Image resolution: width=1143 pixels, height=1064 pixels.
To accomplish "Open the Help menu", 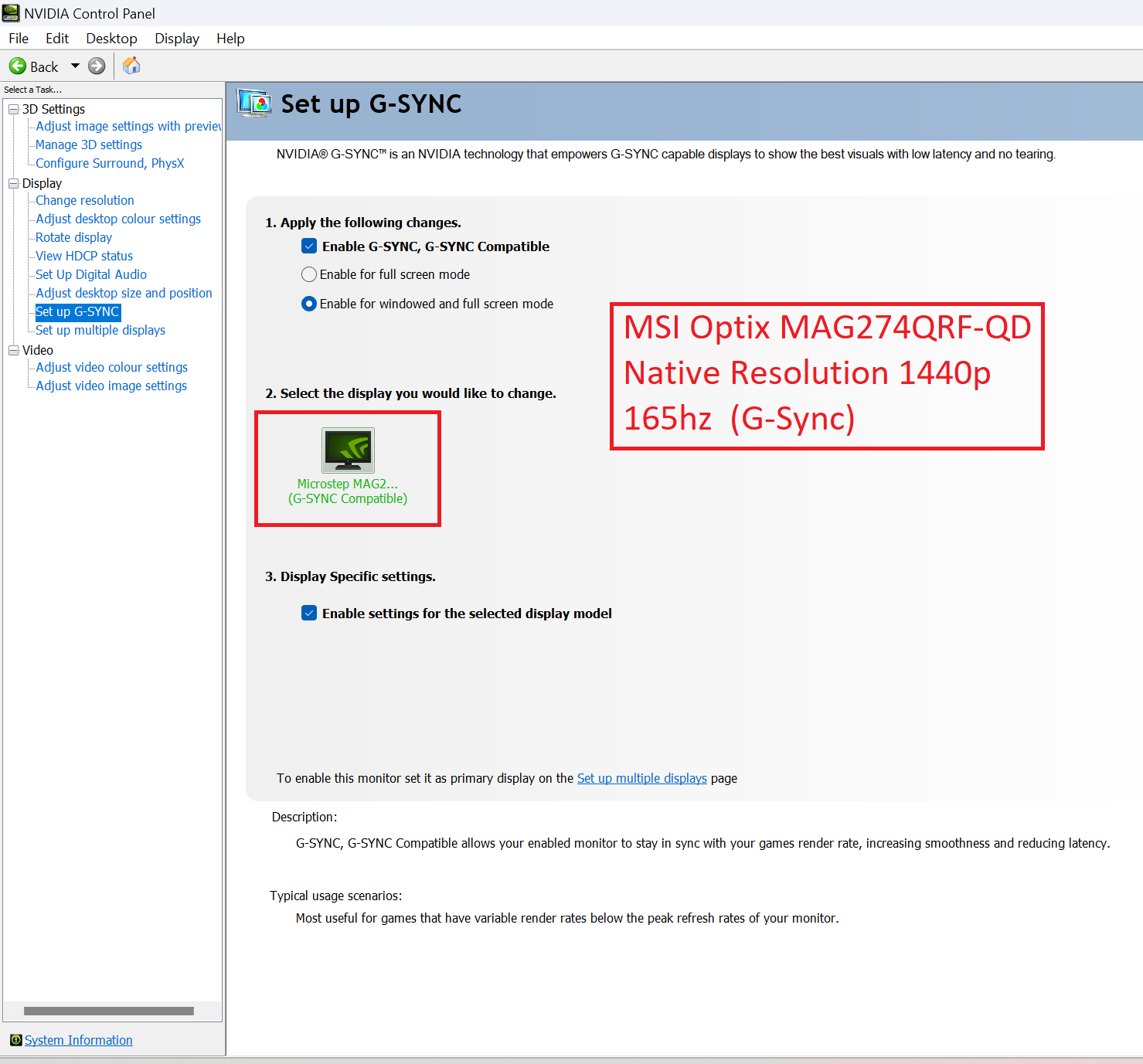I will tap(230, 39).
